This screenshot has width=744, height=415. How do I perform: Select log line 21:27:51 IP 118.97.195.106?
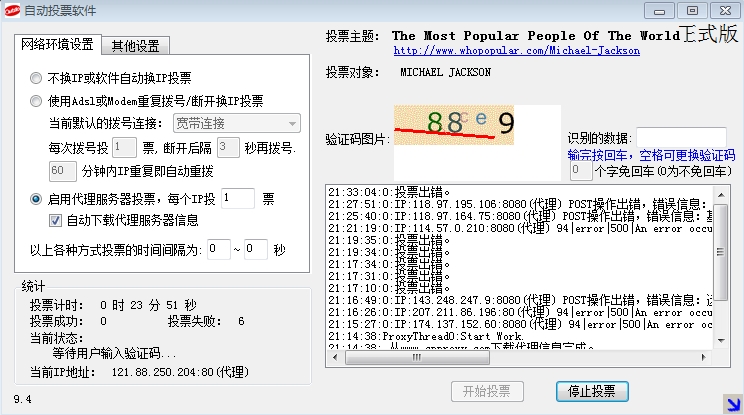coord(520,204)
